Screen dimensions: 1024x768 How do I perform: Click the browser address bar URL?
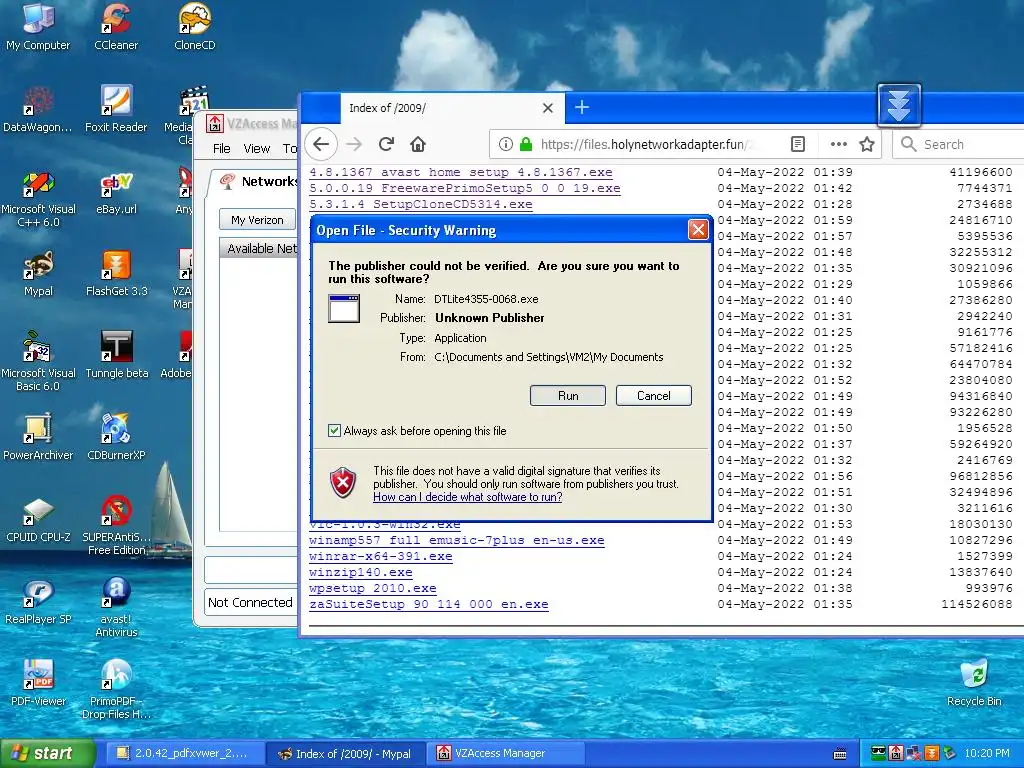click(x=647, y=144)
